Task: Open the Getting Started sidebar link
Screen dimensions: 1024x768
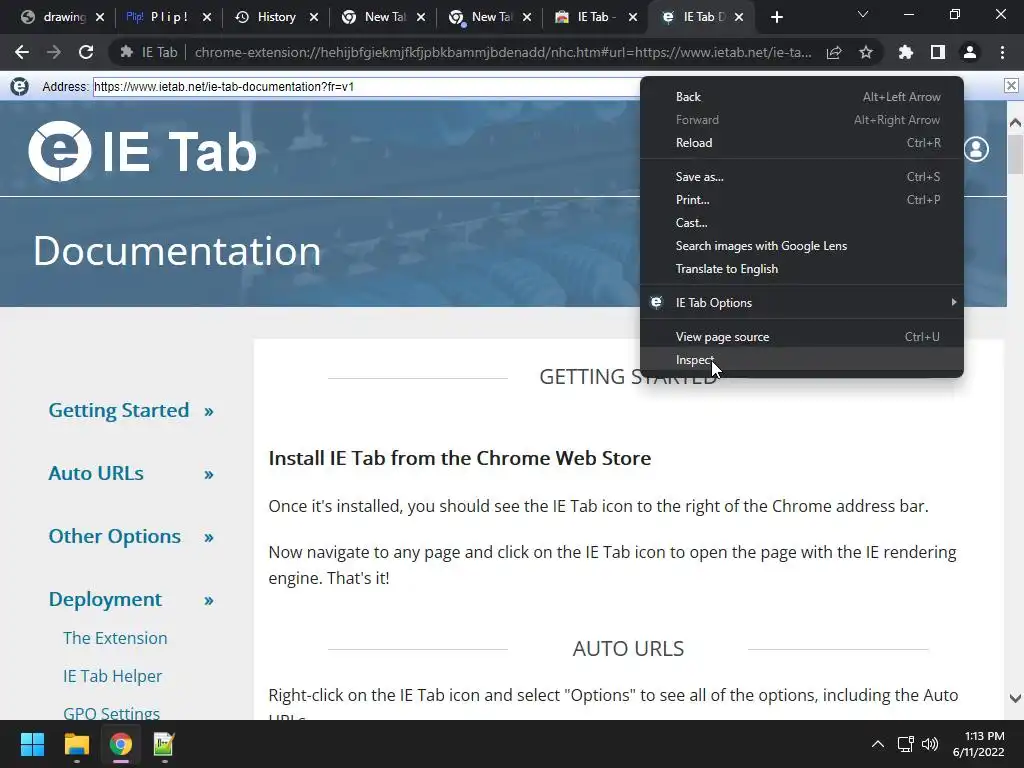Action: pos(118,410)
